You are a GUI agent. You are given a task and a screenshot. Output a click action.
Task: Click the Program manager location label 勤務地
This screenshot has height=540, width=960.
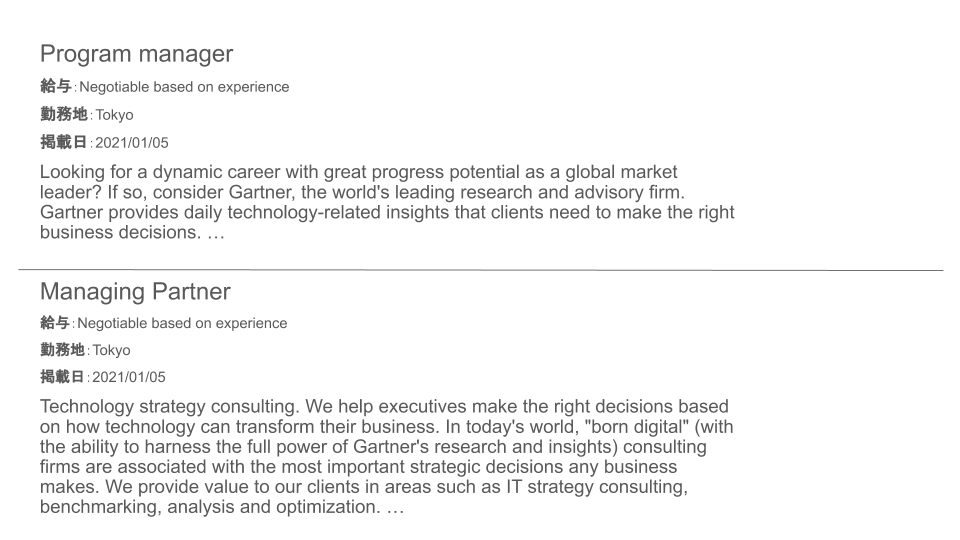tap(64, 114)
